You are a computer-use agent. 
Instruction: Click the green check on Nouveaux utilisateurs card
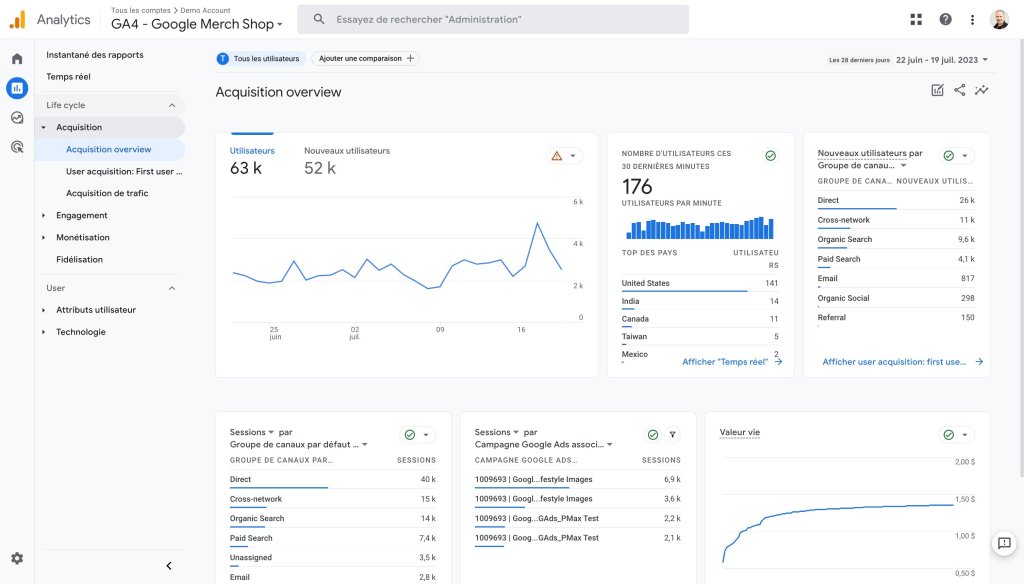click(x=949, y=155)
